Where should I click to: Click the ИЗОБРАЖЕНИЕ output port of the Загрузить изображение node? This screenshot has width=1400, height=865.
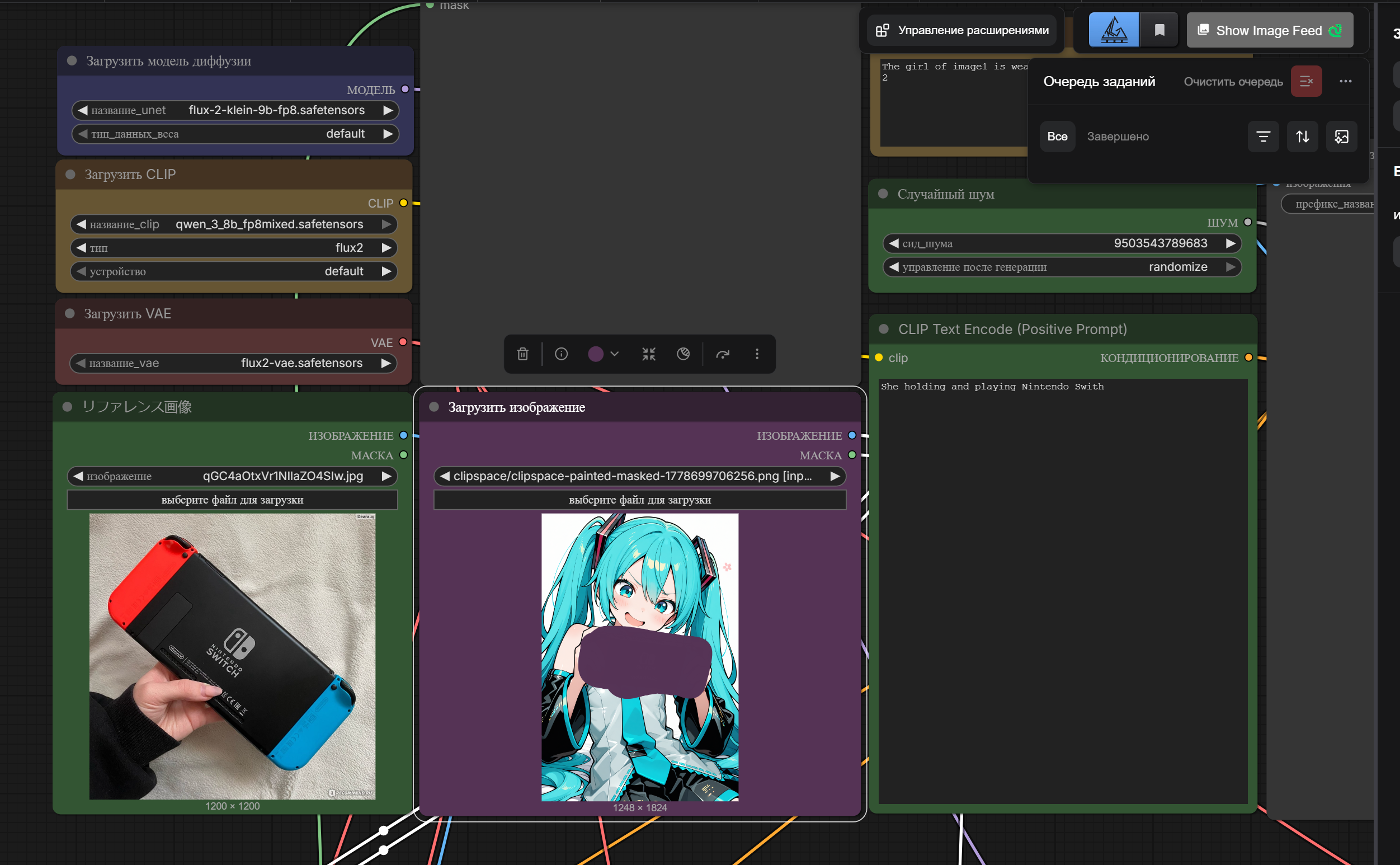click(852, 435)
